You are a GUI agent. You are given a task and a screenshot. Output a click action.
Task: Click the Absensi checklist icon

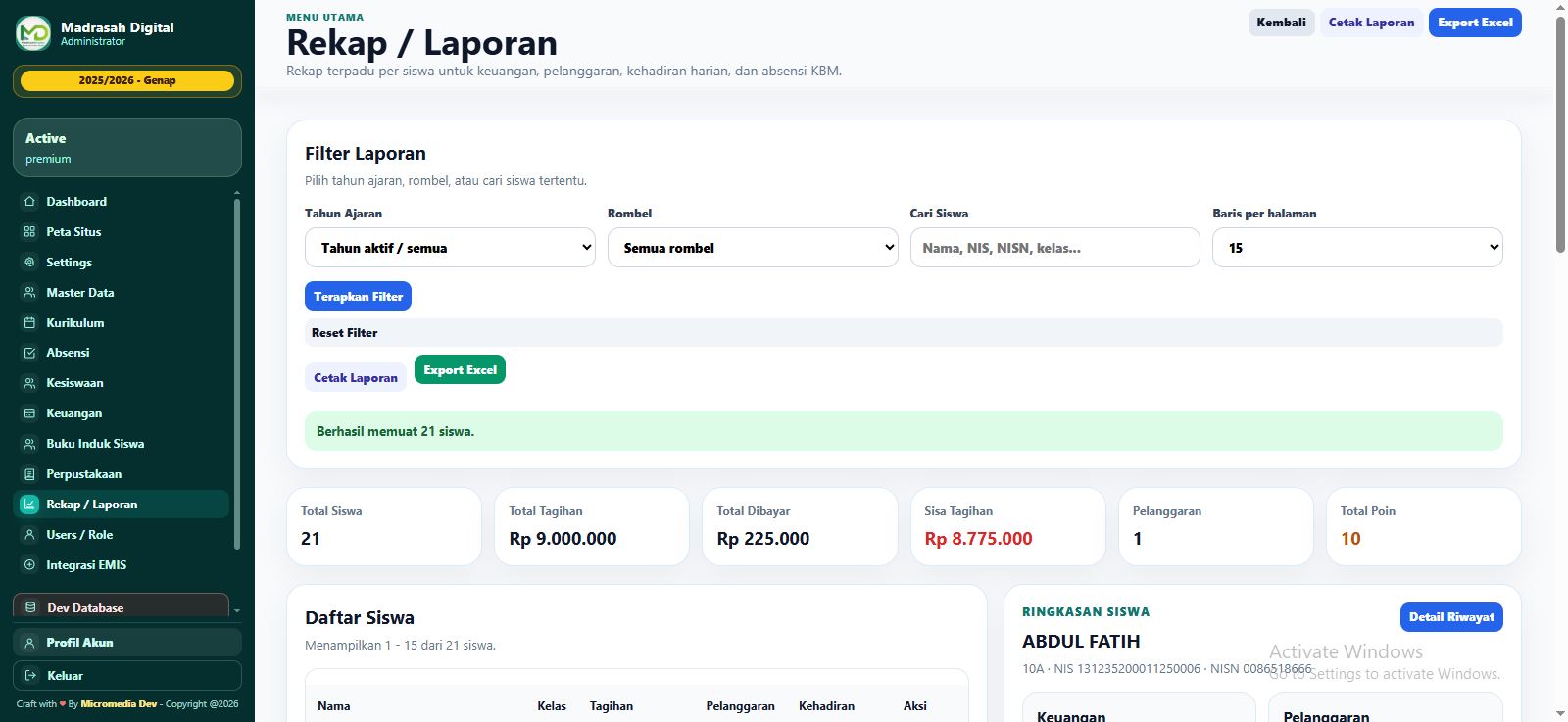point(29,353)
